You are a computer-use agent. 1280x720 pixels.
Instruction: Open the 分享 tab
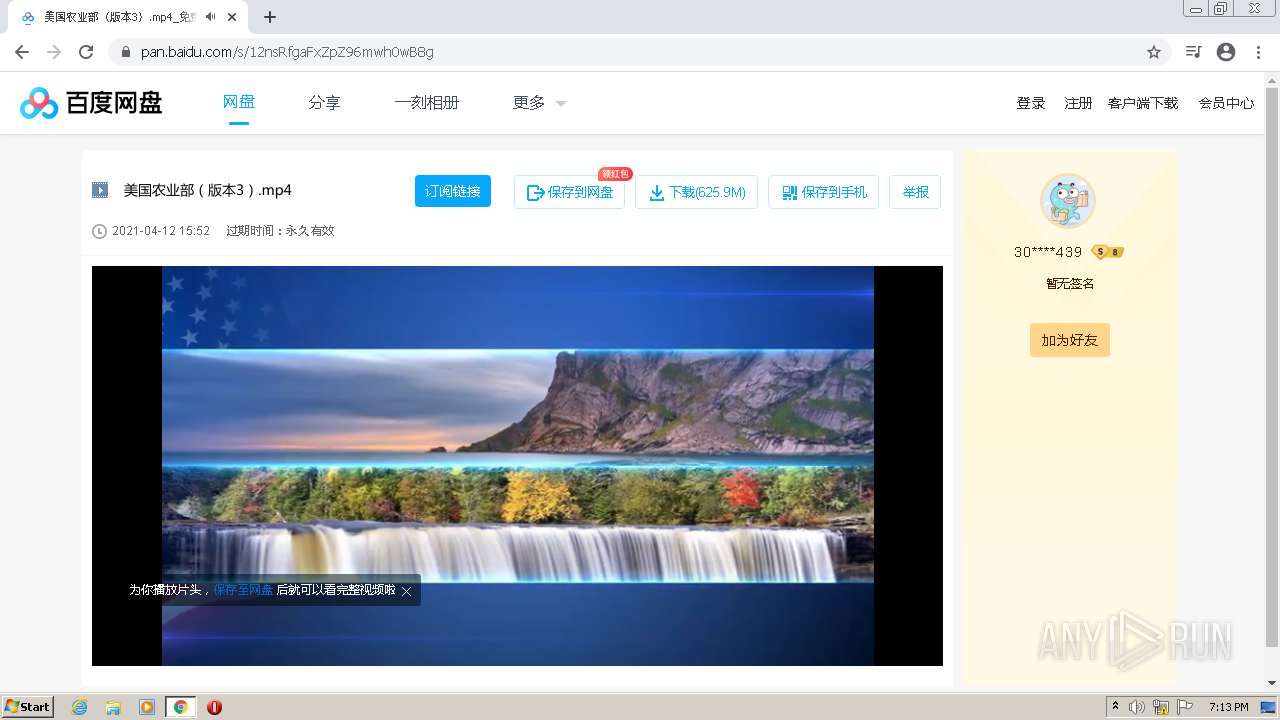pyautogui.click(x=324, y=102)
